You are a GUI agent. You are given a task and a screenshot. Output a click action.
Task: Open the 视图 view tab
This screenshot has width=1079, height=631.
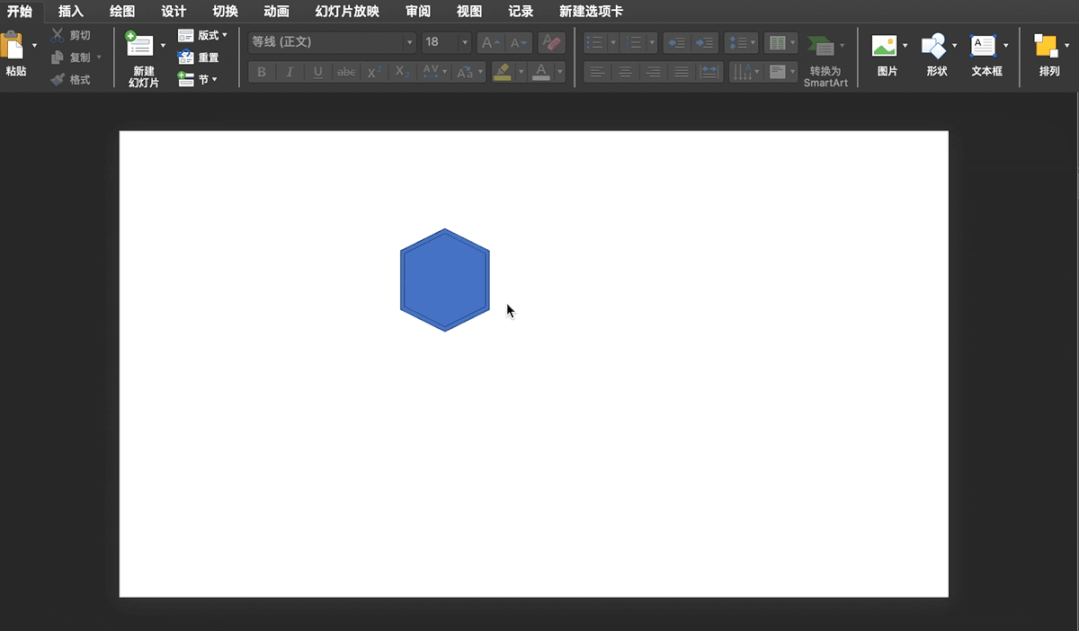coord(469,11)
